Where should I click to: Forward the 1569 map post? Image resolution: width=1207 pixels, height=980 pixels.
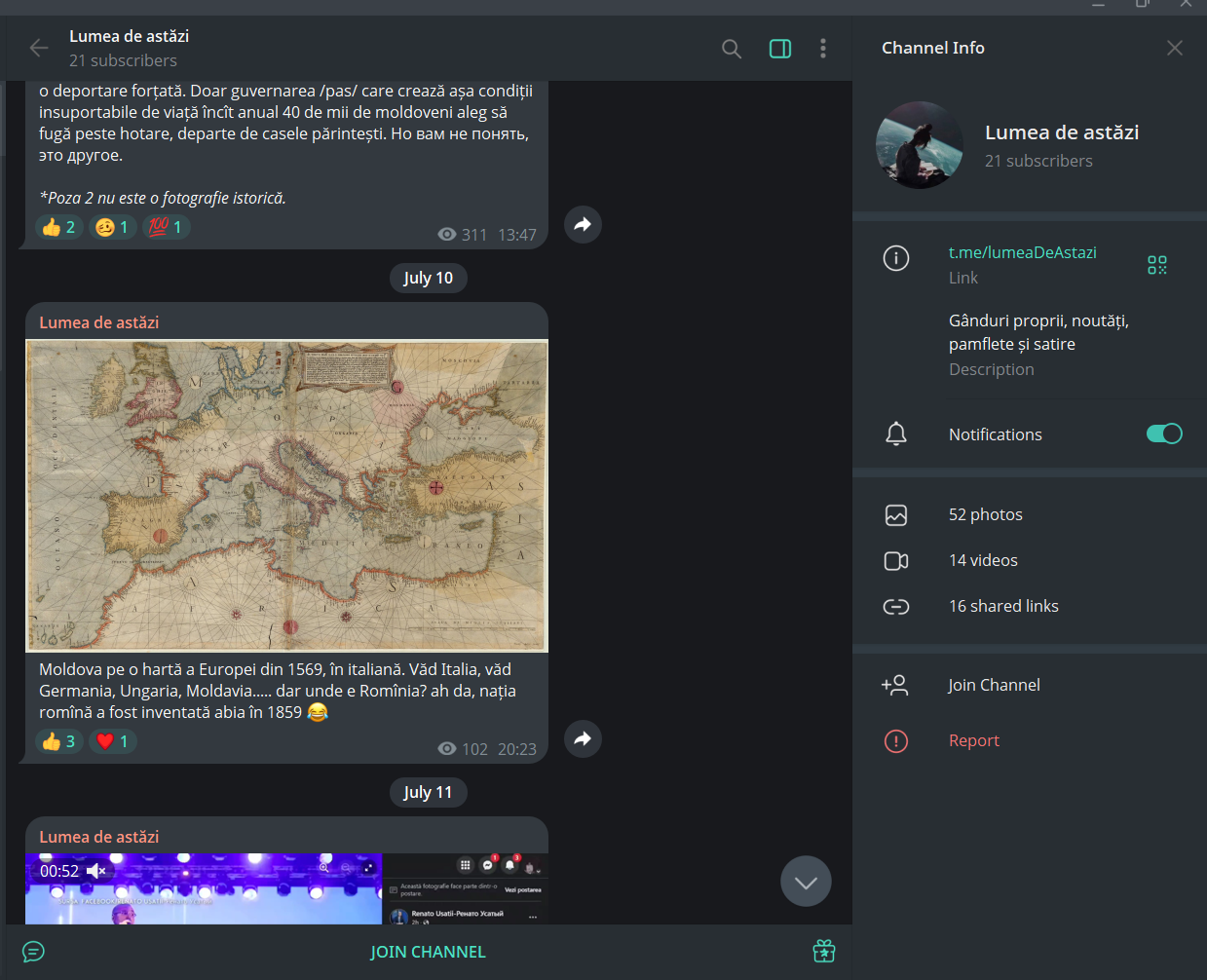pos(583,739)
